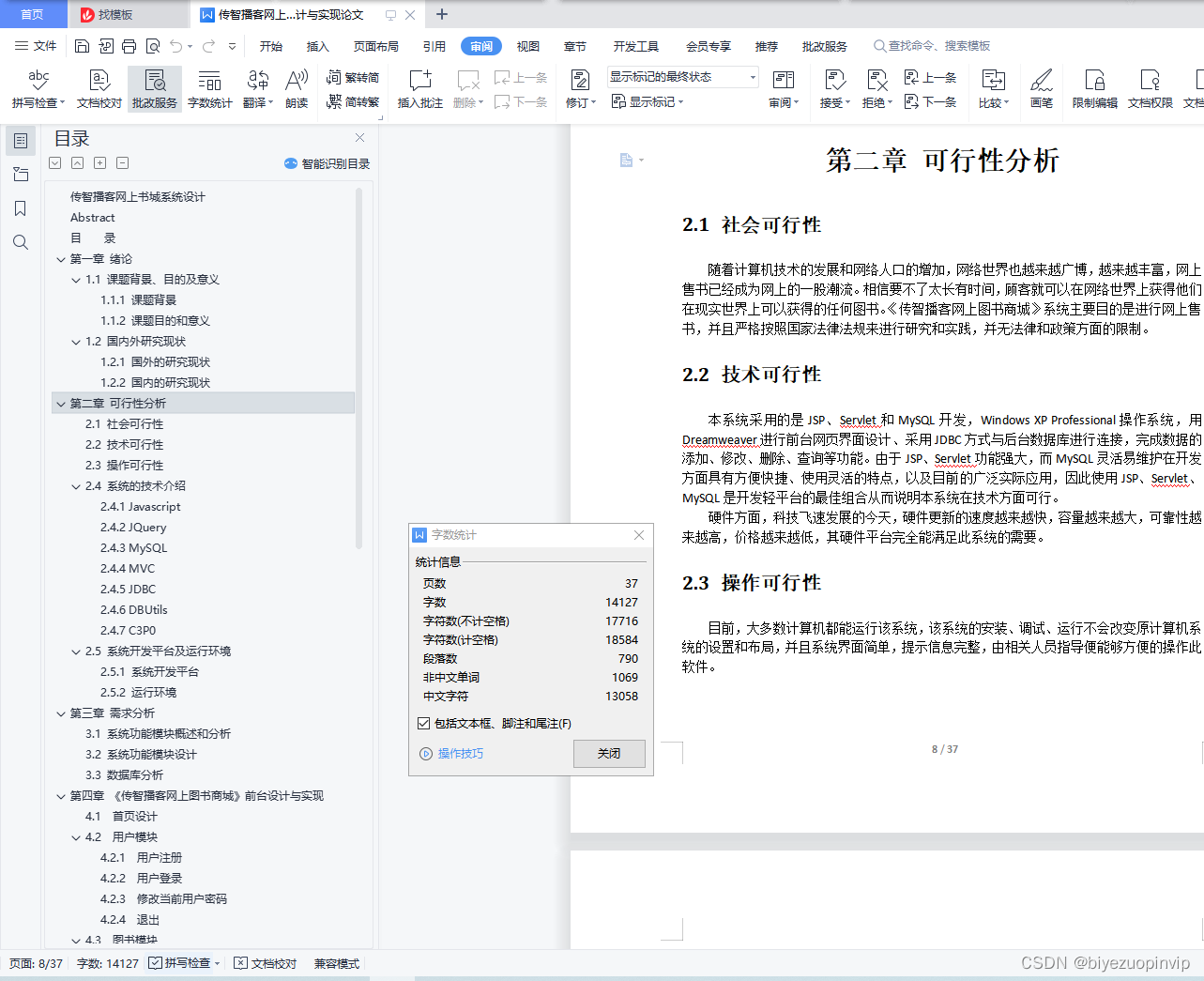This screenshot has height=981, width=1204.
Task: Collapse 4.2 用户模块 node
Action: pyautogui.click(x=76, y=837)
